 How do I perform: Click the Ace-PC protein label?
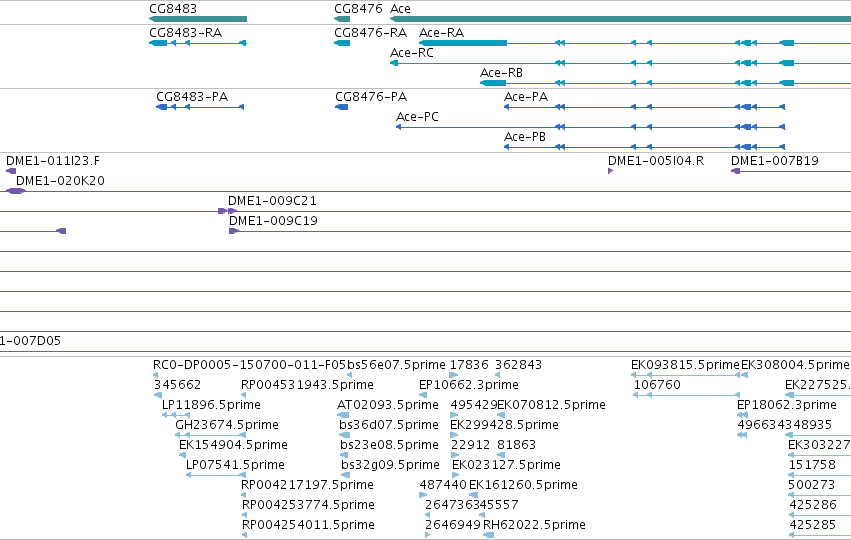click(x=417, y=117)
